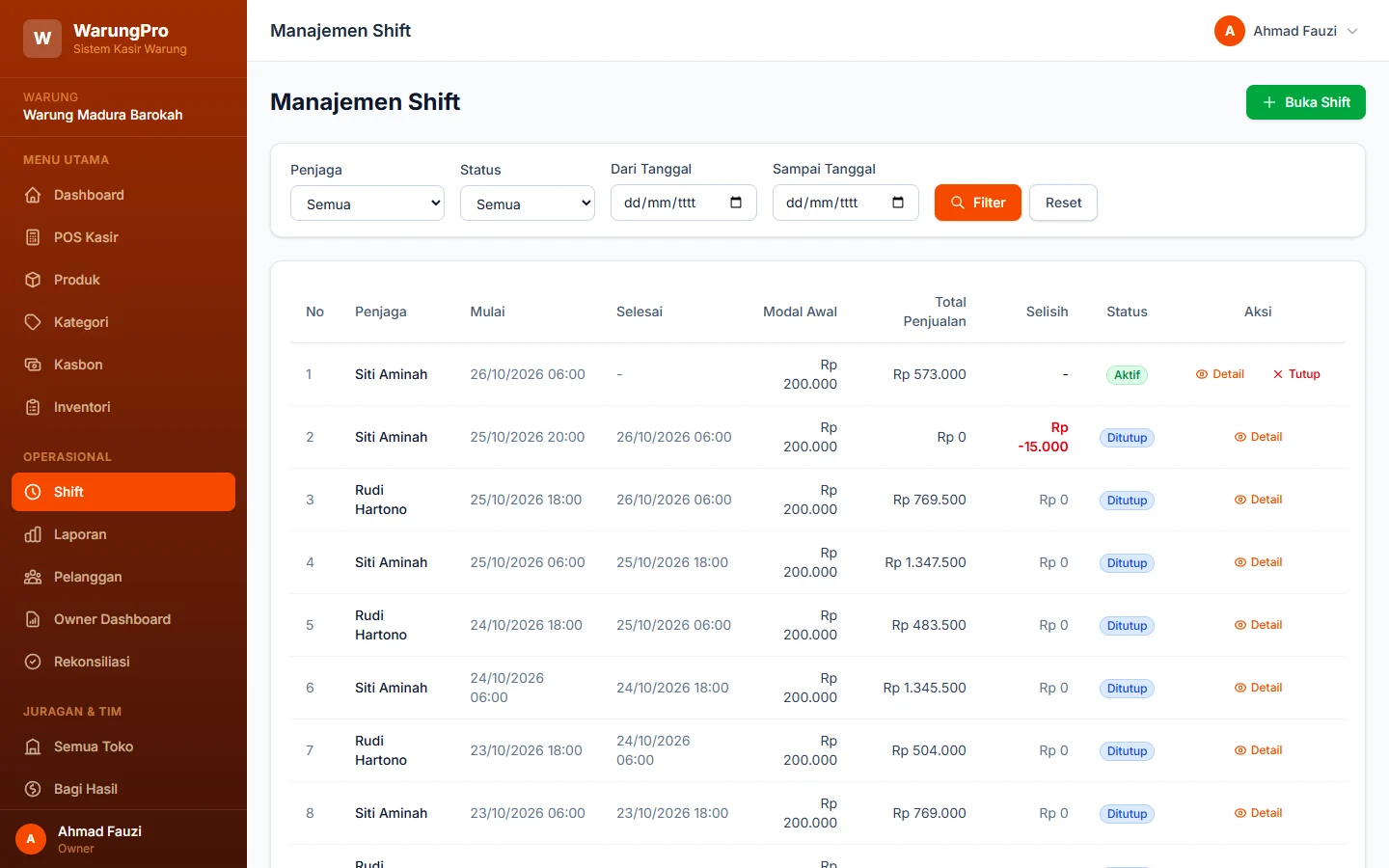Open calendar picker for Sampai Tanggal
The height and width of the screenshot is (868, 1389).
click(898, 203)
